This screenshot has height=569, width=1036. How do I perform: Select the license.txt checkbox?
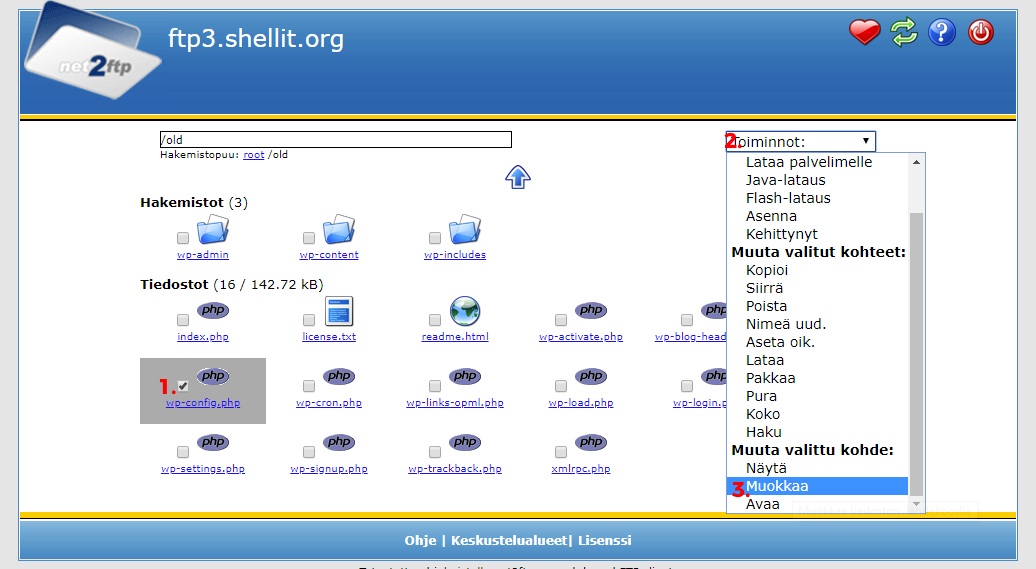point(309,320)
